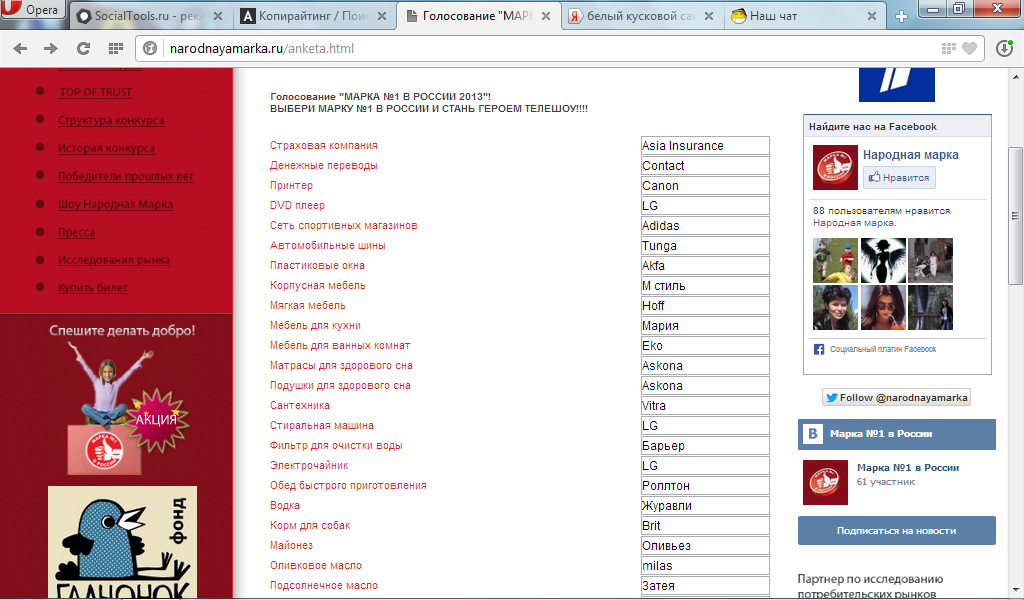
Task: Open Народная марка Facebook page title
Action: click(x=910, y=155)
